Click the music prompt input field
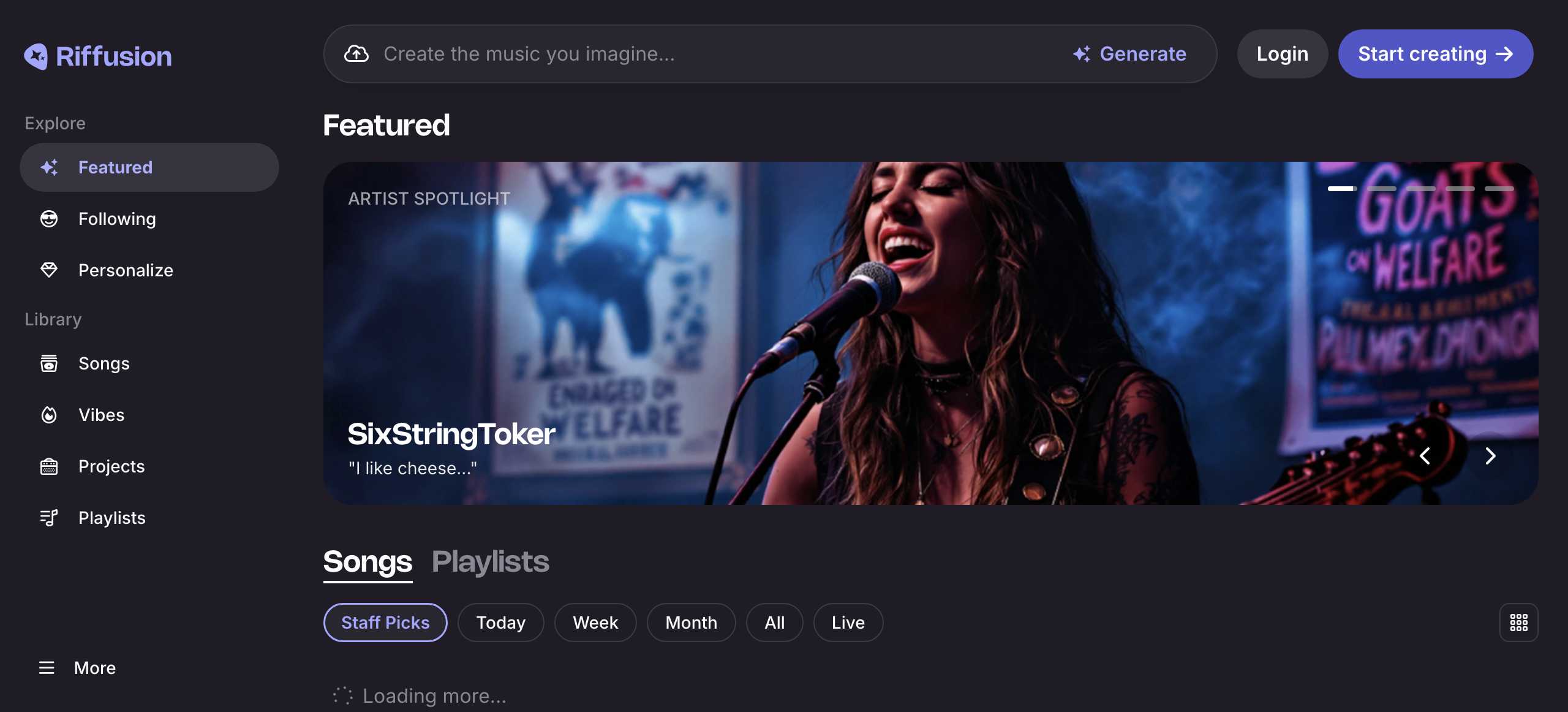The width and height of the screenshot is (1568, 712). pos(704,54)
